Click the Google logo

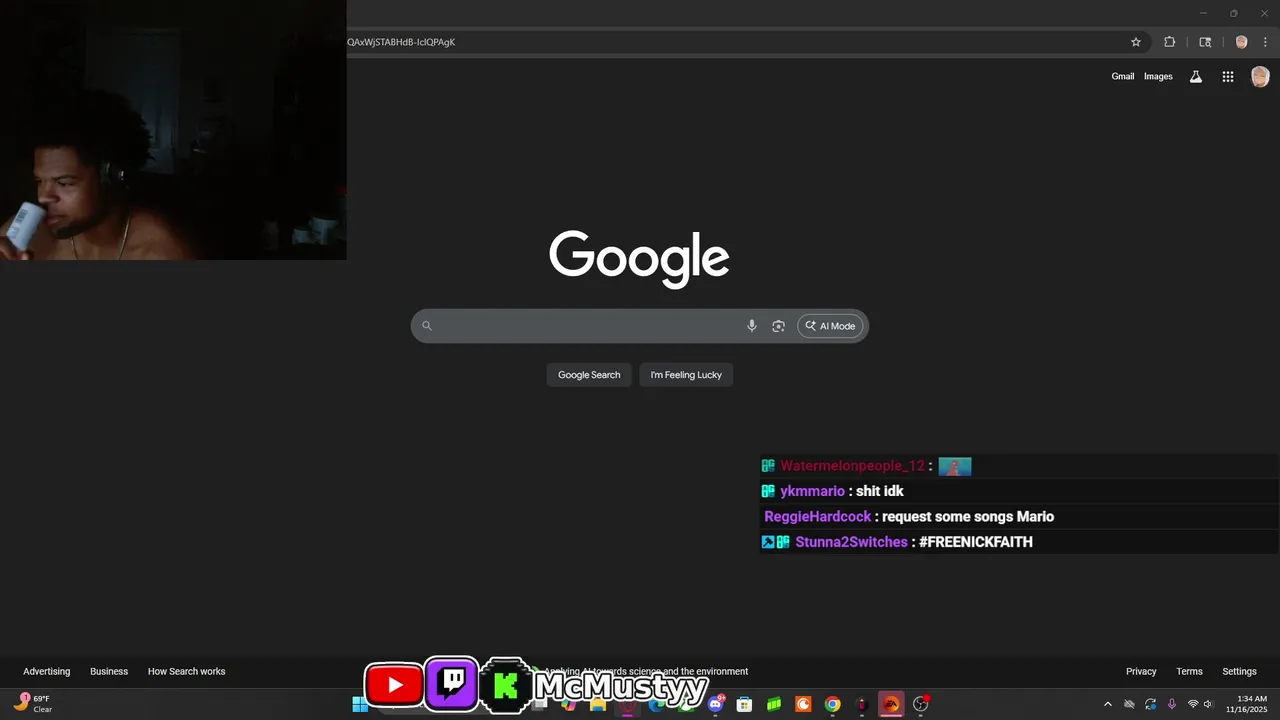tap(639, 258)
